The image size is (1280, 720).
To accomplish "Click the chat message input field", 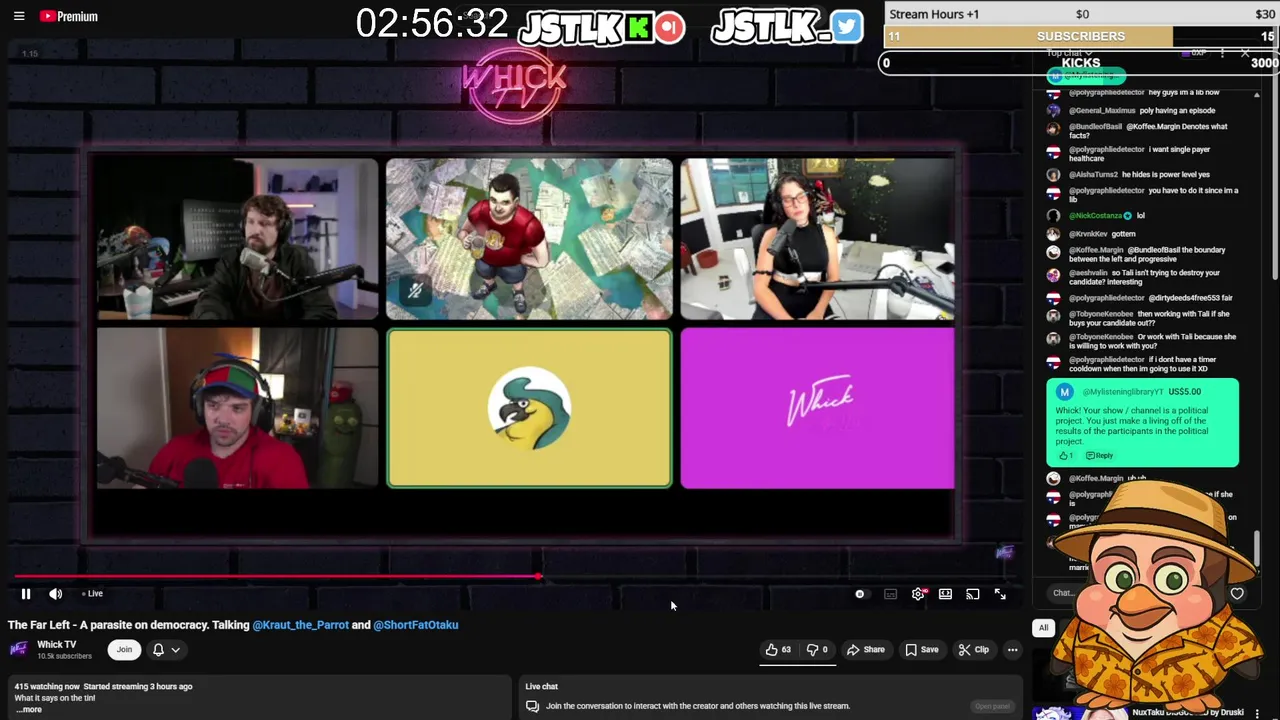I will 1062,593.
